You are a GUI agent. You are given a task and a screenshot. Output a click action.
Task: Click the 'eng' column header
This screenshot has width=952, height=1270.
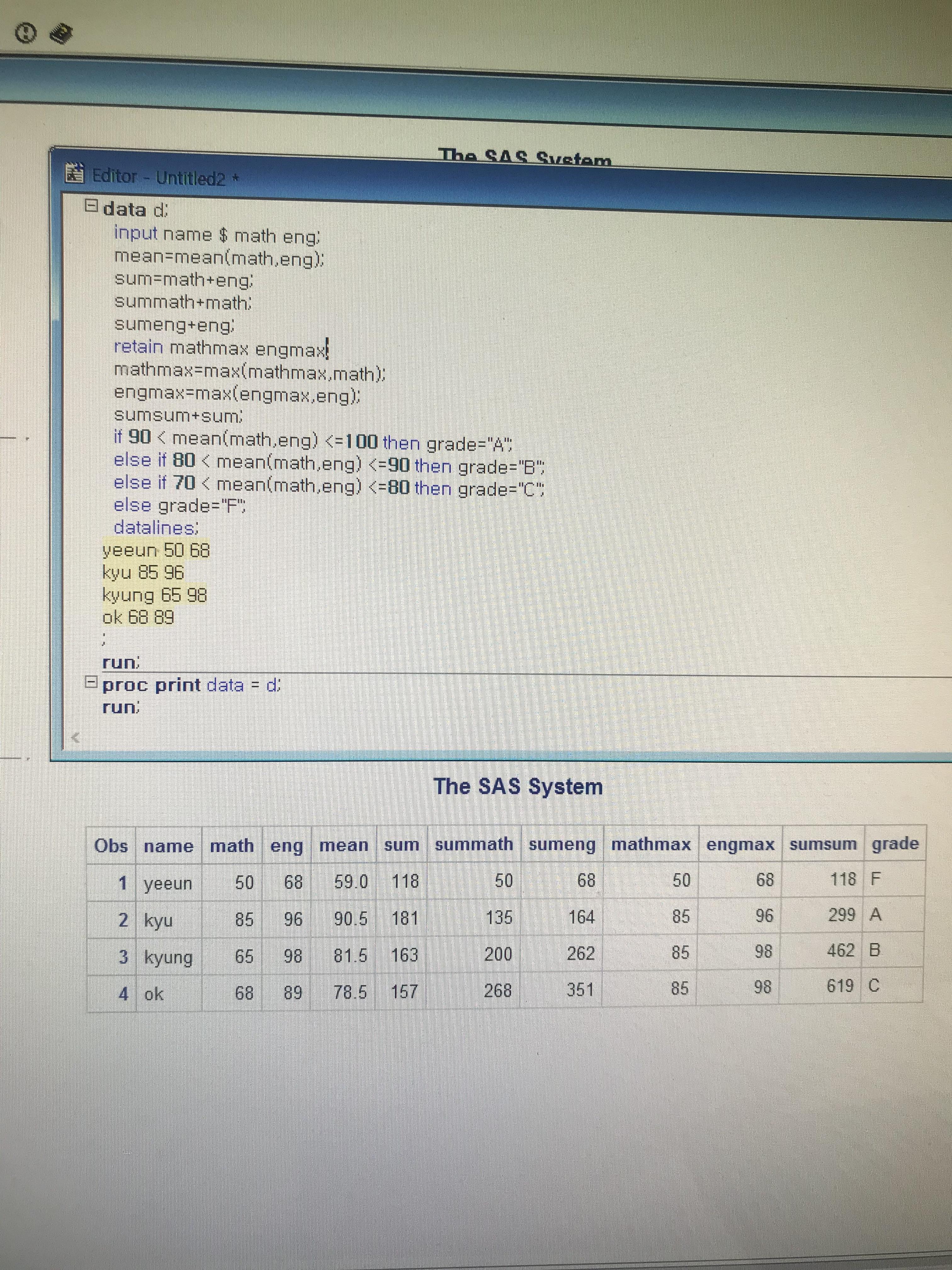(x=286, y=846)
